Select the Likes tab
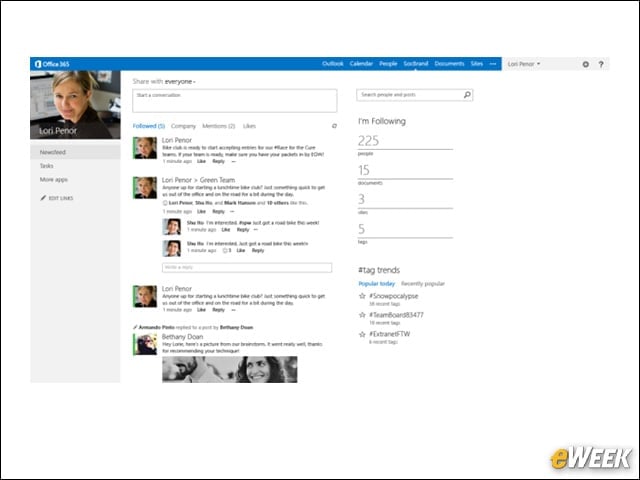The image size is (640, 480). tap(249, 126)
